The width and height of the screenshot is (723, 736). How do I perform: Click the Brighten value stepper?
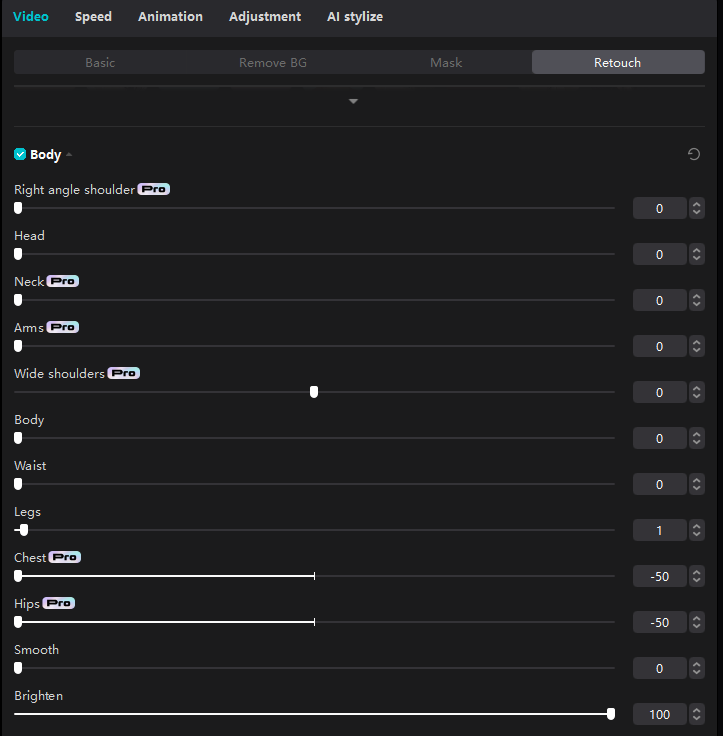697,714
